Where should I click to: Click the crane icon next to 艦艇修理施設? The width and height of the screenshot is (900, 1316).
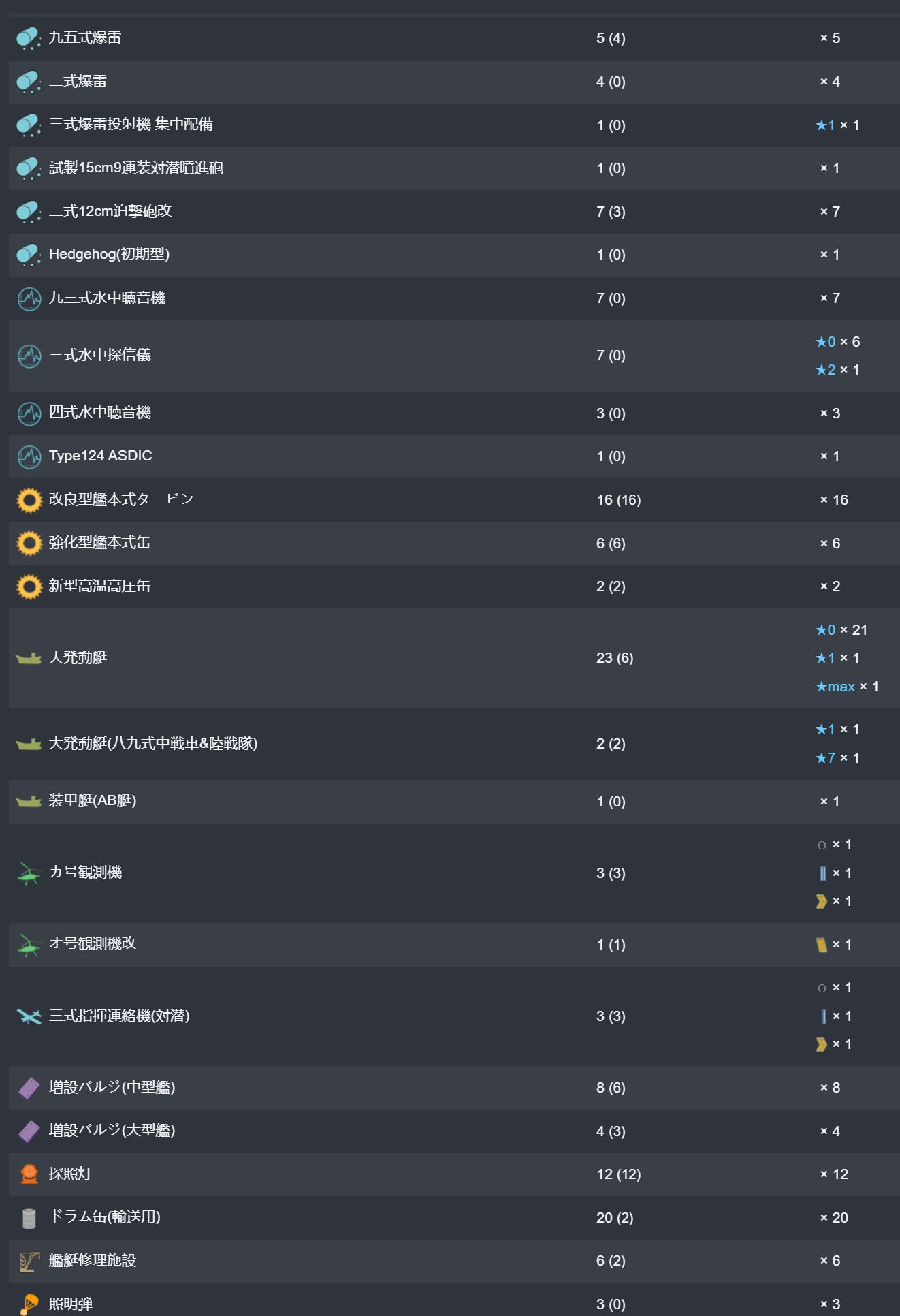tap(29, 1262)
